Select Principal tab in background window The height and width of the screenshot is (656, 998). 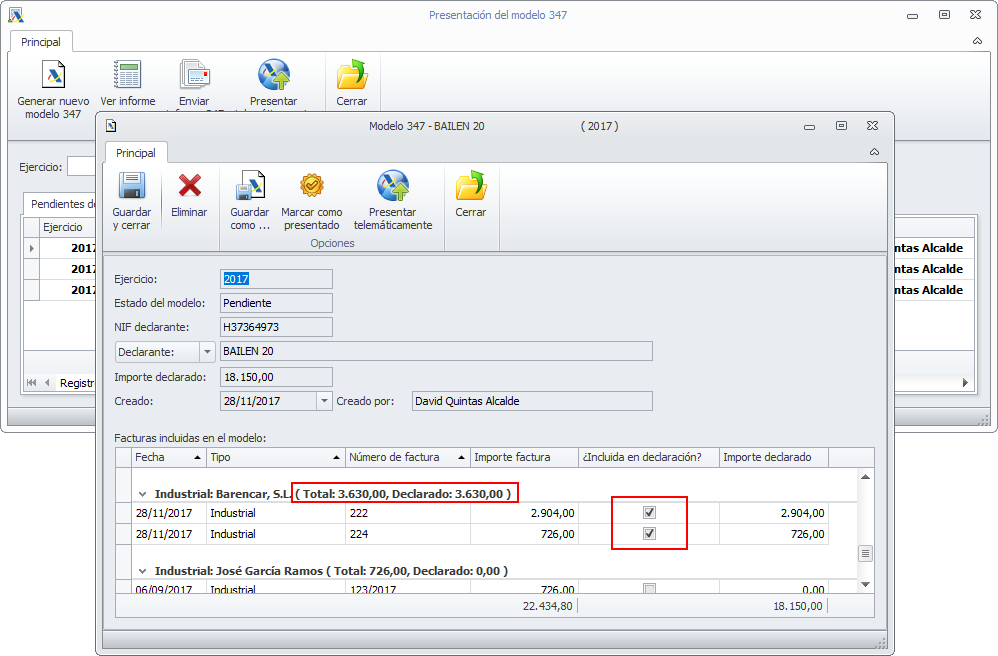(41, 42)
